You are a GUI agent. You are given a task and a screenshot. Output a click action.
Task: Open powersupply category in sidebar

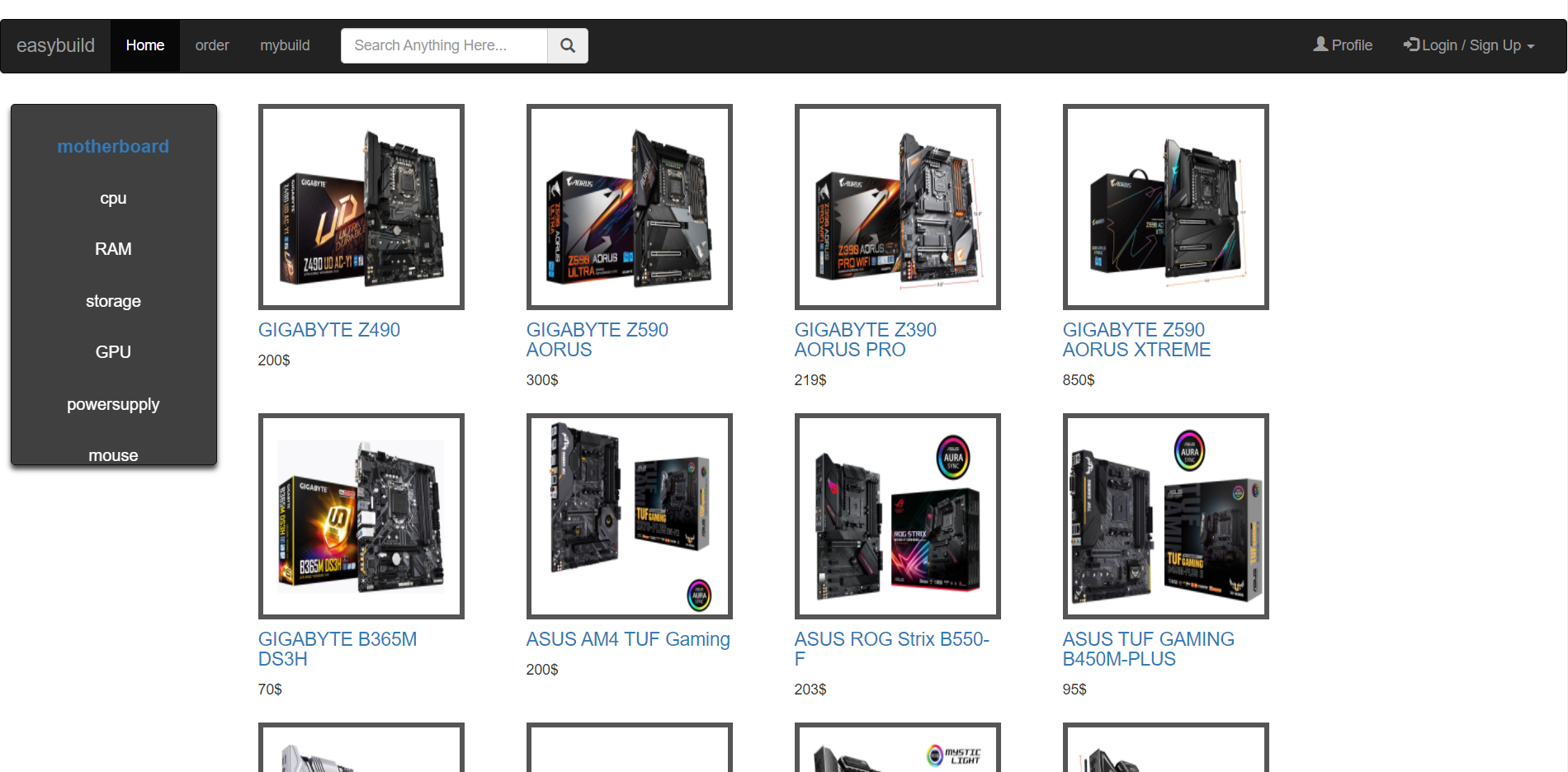point(113,404)
